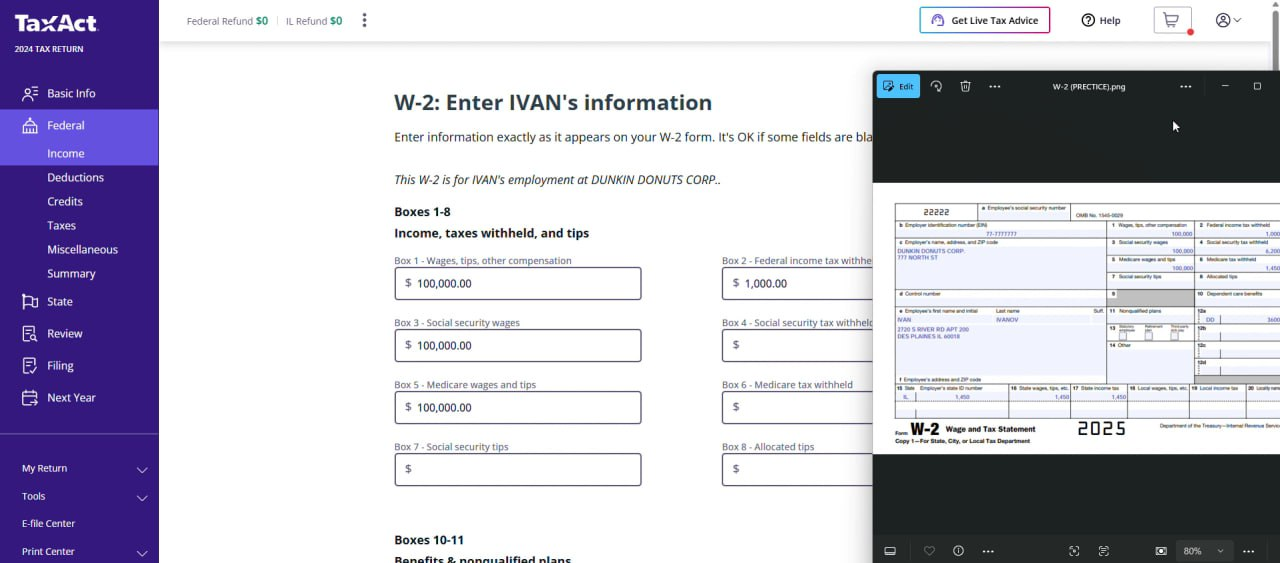Viewport: 1280px width, 563px height.
Task: Click the Box 1 wages input field
Action: (518, 283)
